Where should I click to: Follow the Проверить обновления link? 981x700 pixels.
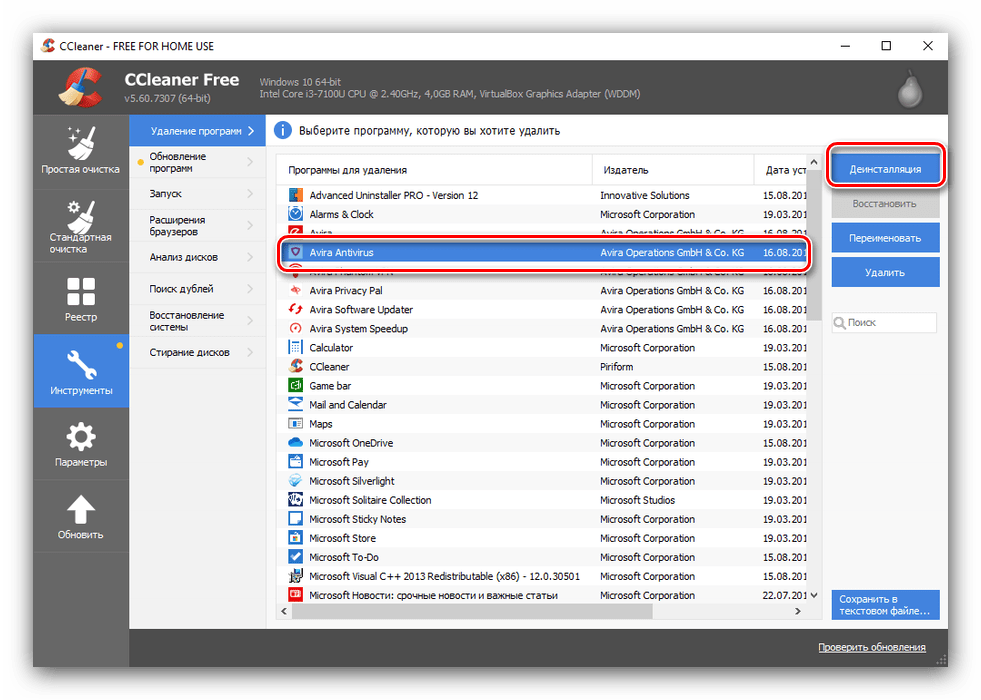click(871, 647)
